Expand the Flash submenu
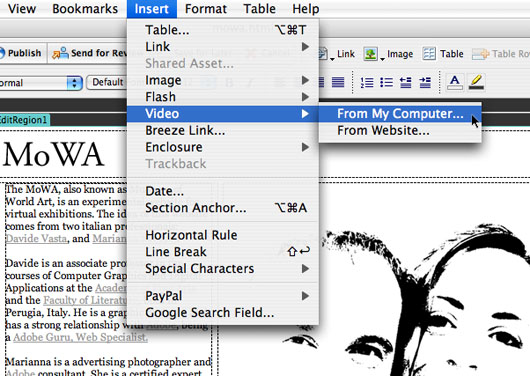Viewport: 530px width, 376px height. (223, 97)
